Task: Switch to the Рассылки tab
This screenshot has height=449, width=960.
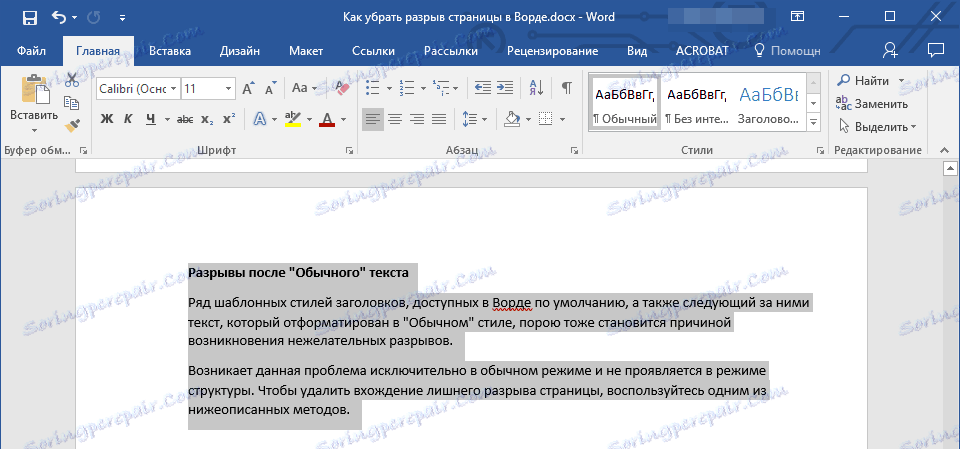Action: [451, 51]
